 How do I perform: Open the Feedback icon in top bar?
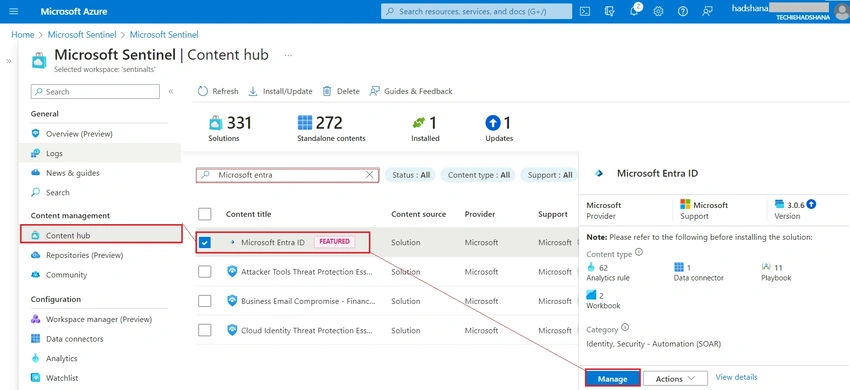[x=707, y=11]
